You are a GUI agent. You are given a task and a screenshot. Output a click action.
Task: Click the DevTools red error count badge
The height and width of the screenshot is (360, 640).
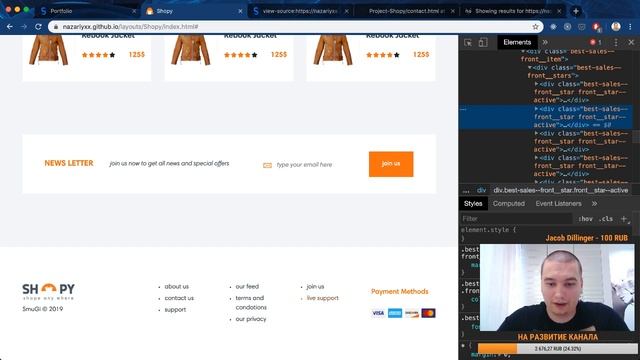pos(596,42)
